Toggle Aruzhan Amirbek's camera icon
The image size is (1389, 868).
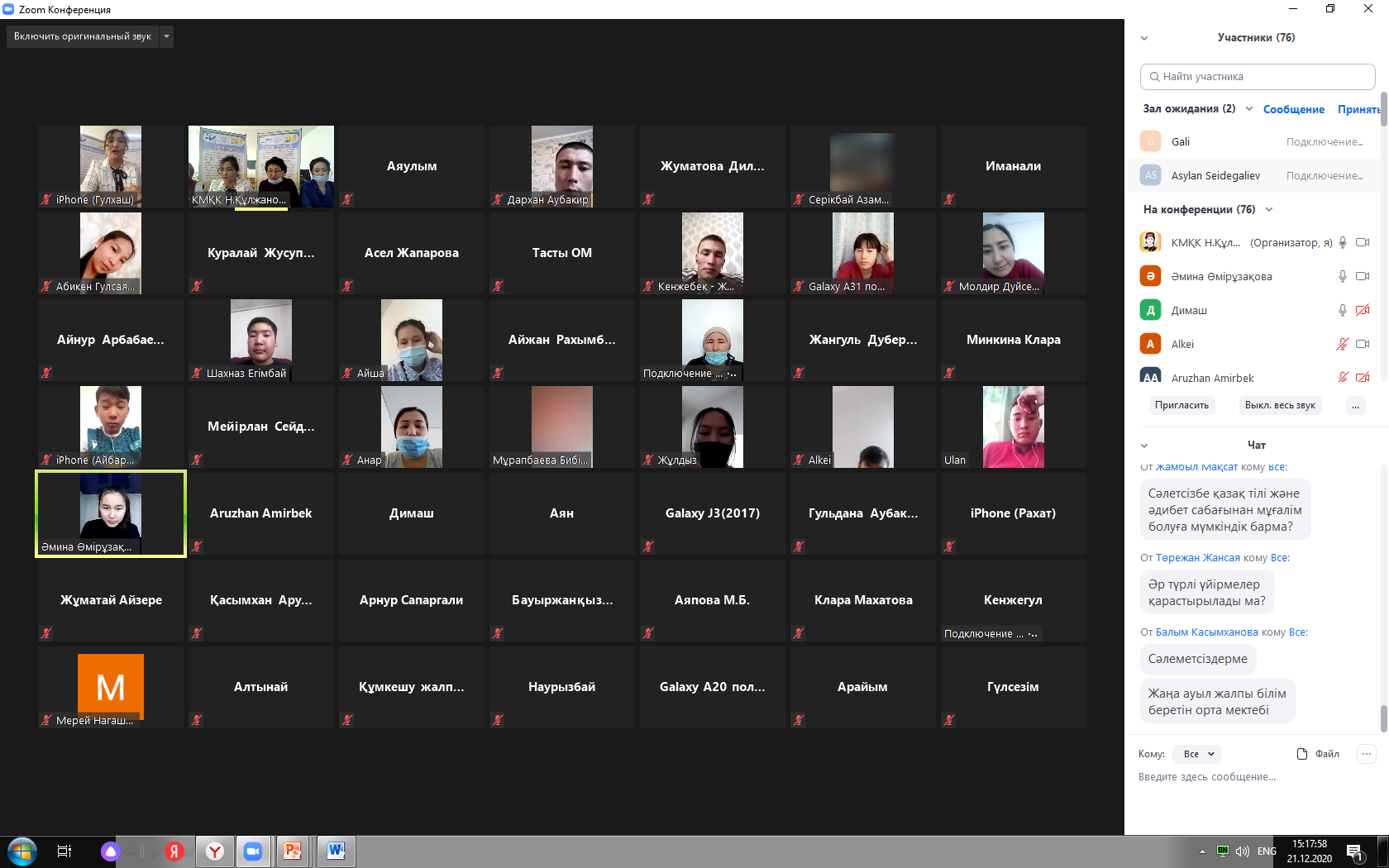pyautogui.click(x=1363, y=378)
